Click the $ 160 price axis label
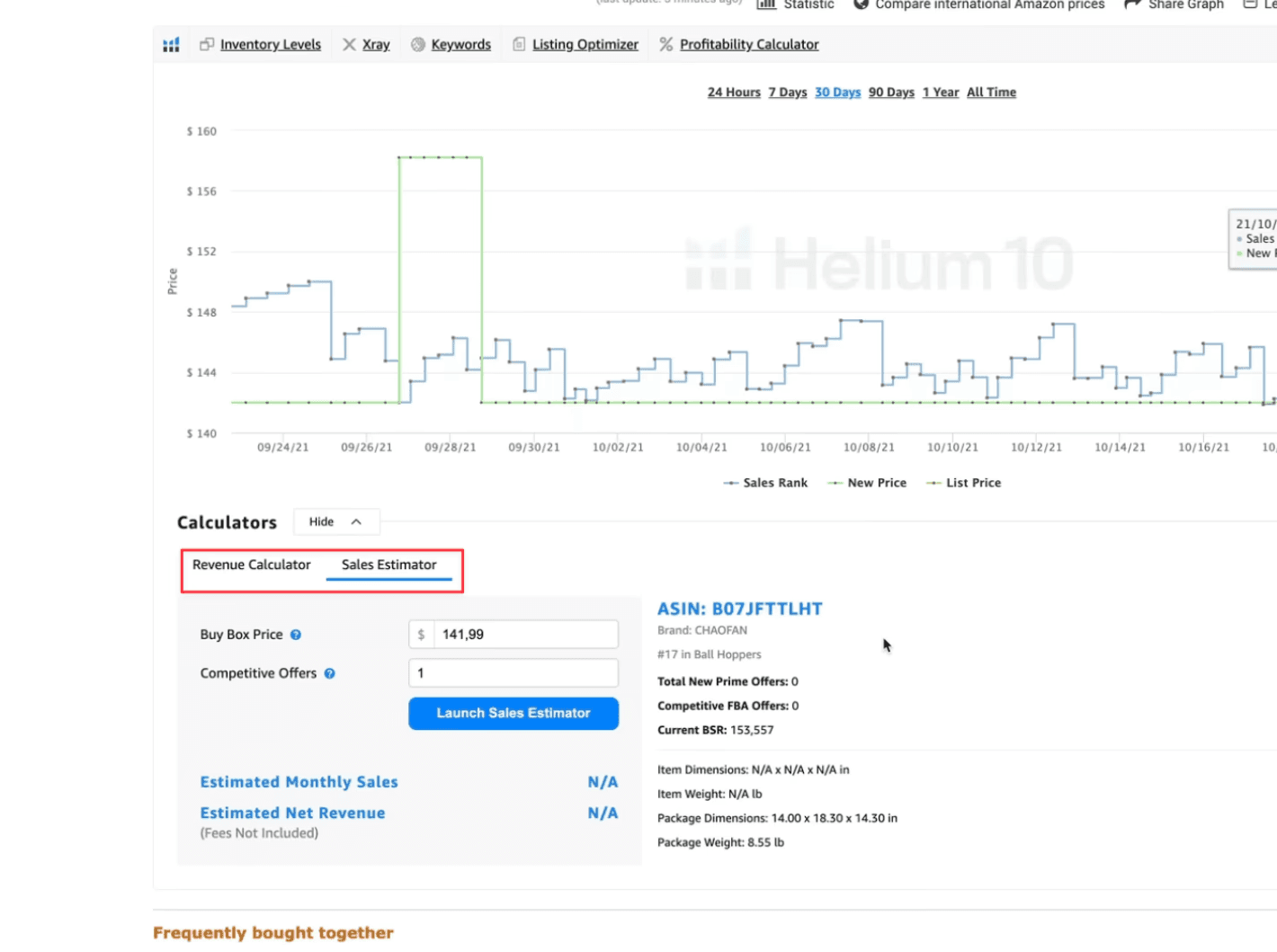 pos(201,131)
